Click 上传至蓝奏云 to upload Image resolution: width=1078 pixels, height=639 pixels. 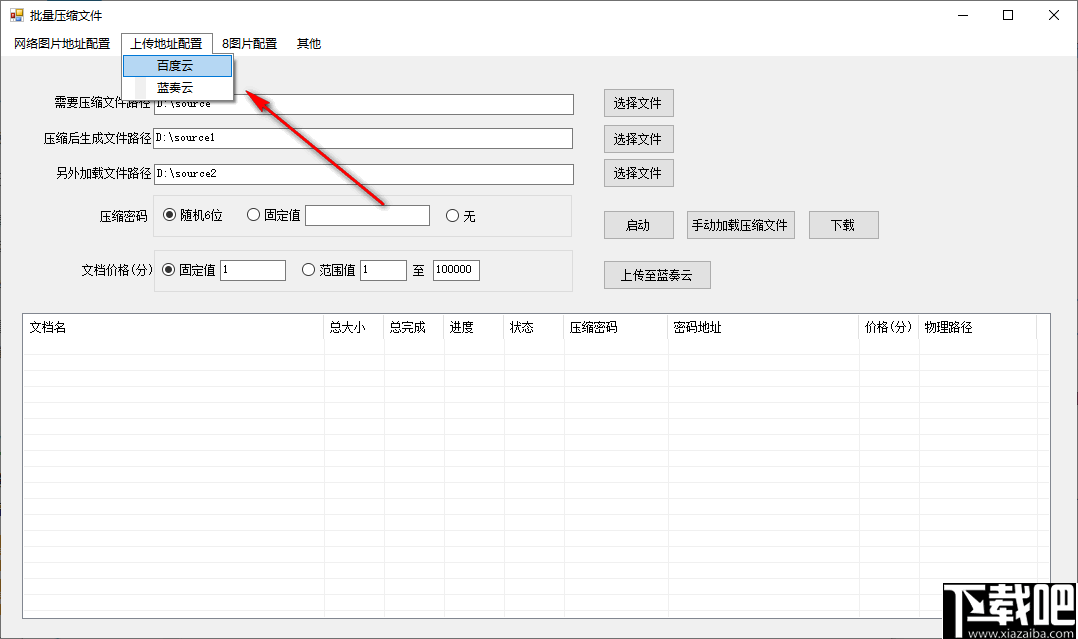click(657, 274)
